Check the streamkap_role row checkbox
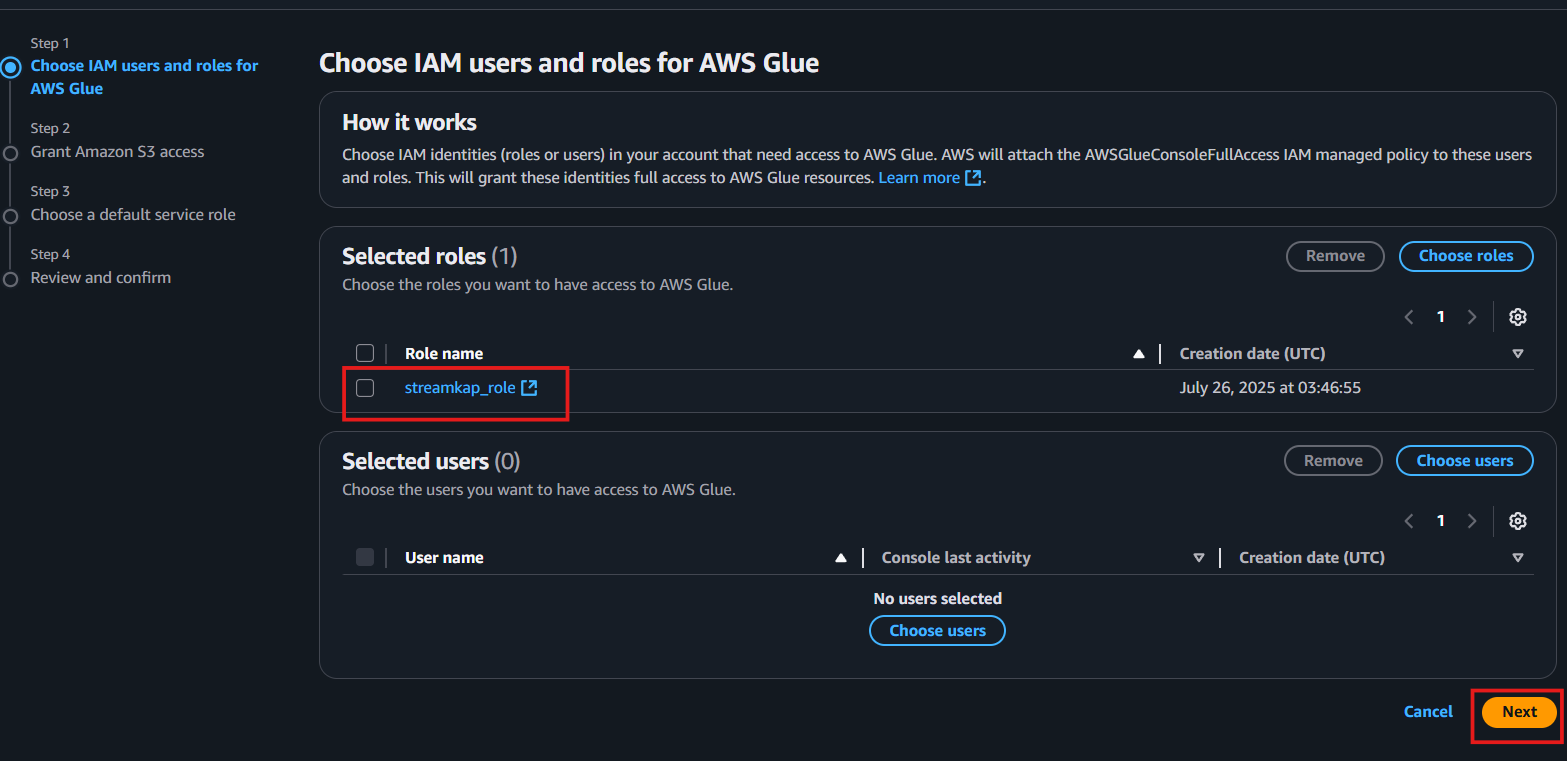Viewport: 1567px width, 761px height. coord(365,388)
